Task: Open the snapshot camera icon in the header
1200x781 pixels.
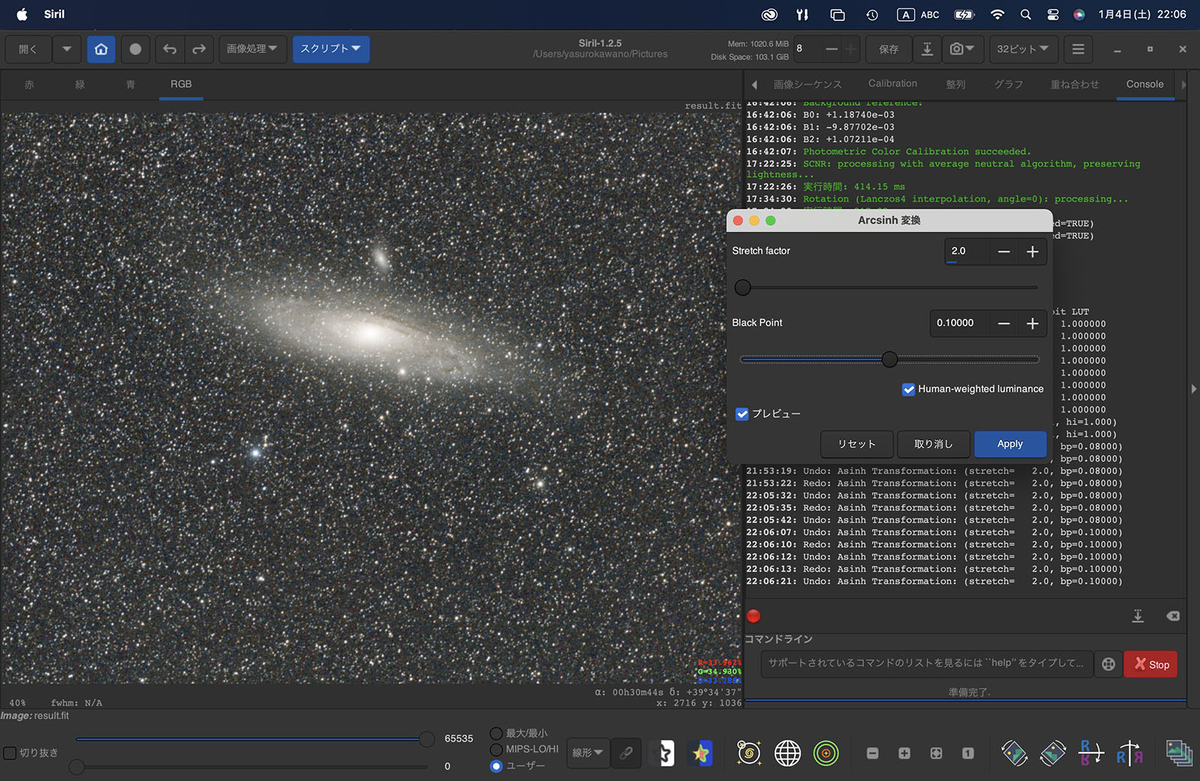Action: tap(958, 48)
